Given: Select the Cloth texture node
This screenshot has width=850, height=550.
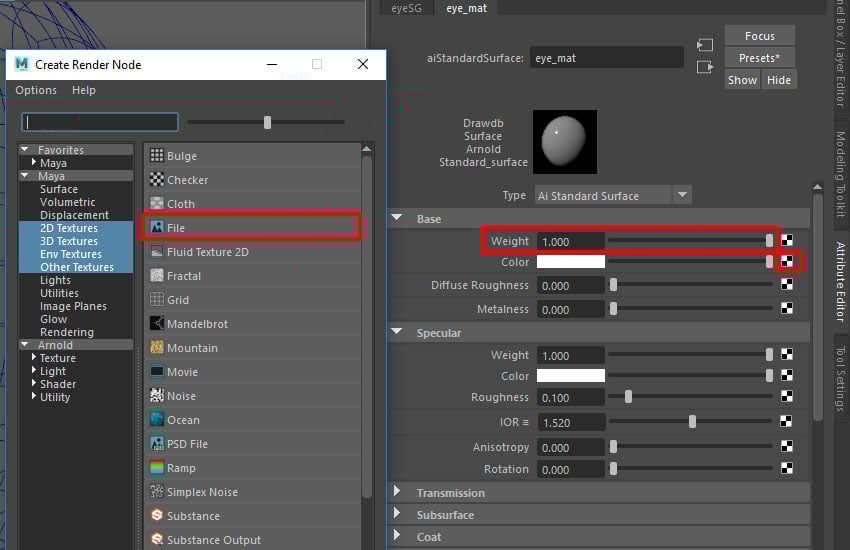Looking at the screenshot, I should [253, 204].
